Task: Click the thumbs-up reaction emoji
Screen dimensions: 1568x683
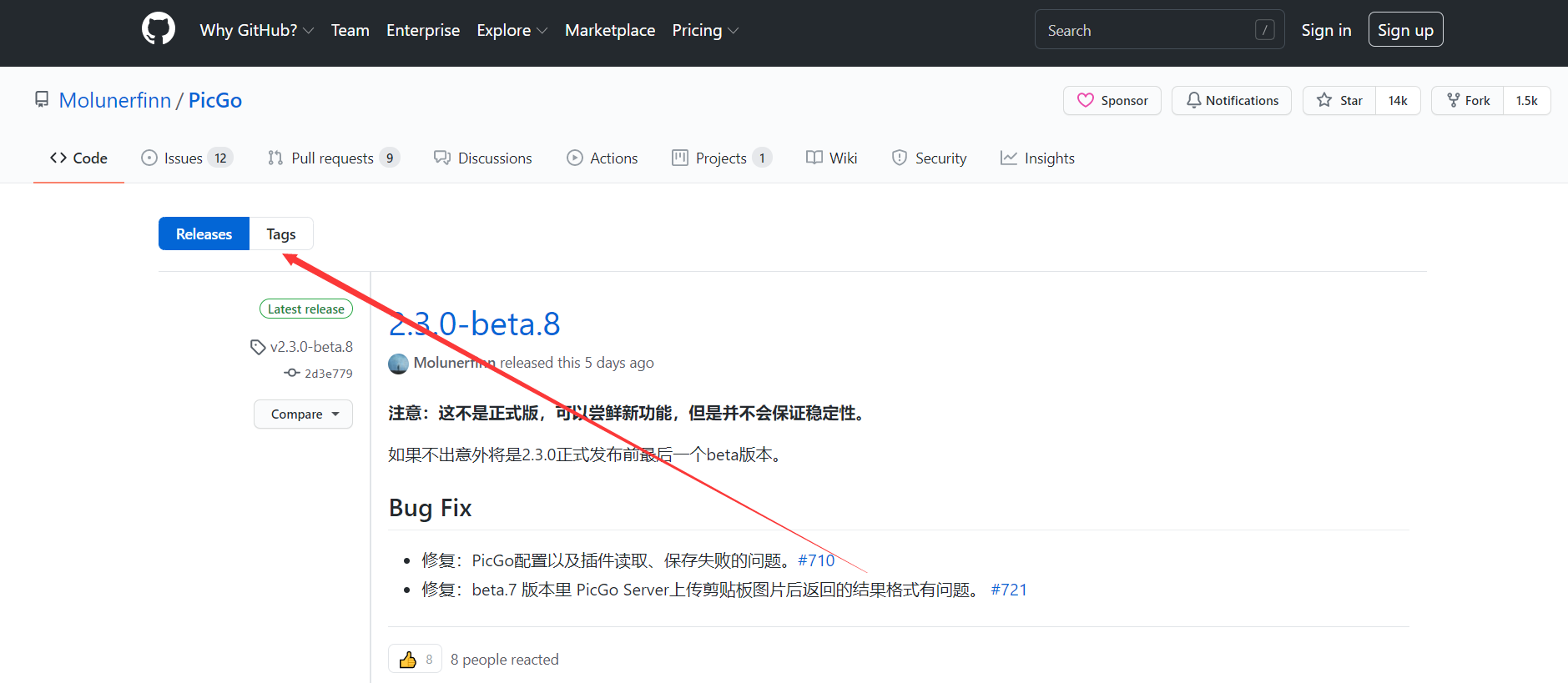Action: coord(408,660)
